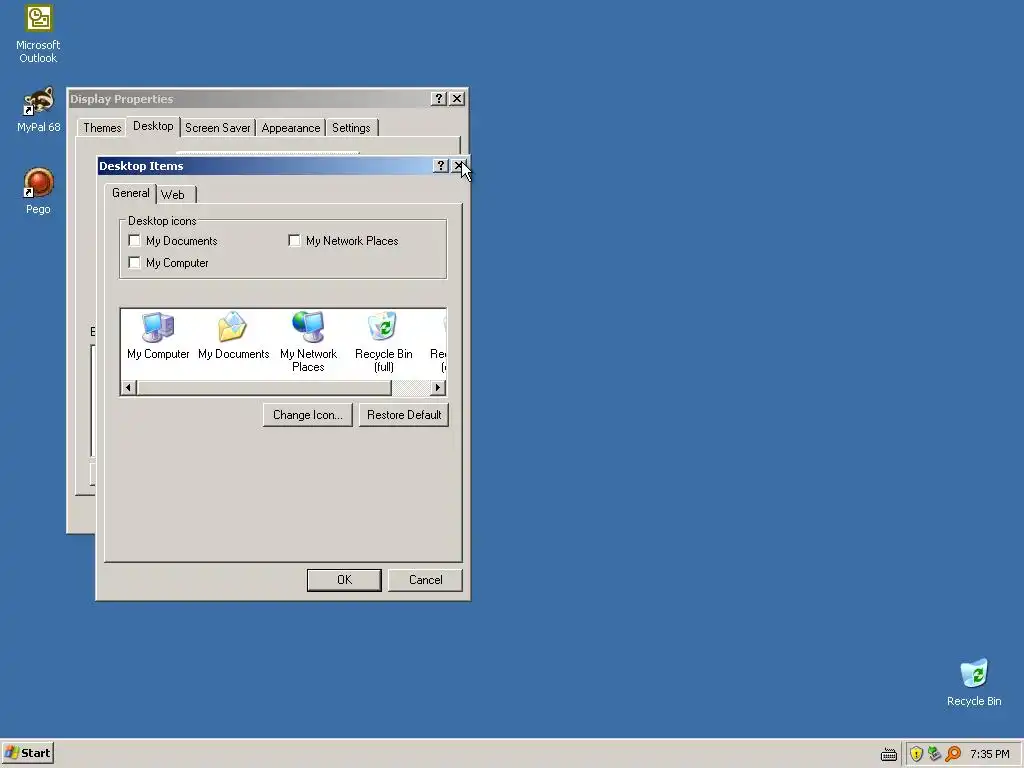This screenshot has height=768, width=1024.
Task: Click the keyboard icon in system tray
Action: (x=889, y=754)
